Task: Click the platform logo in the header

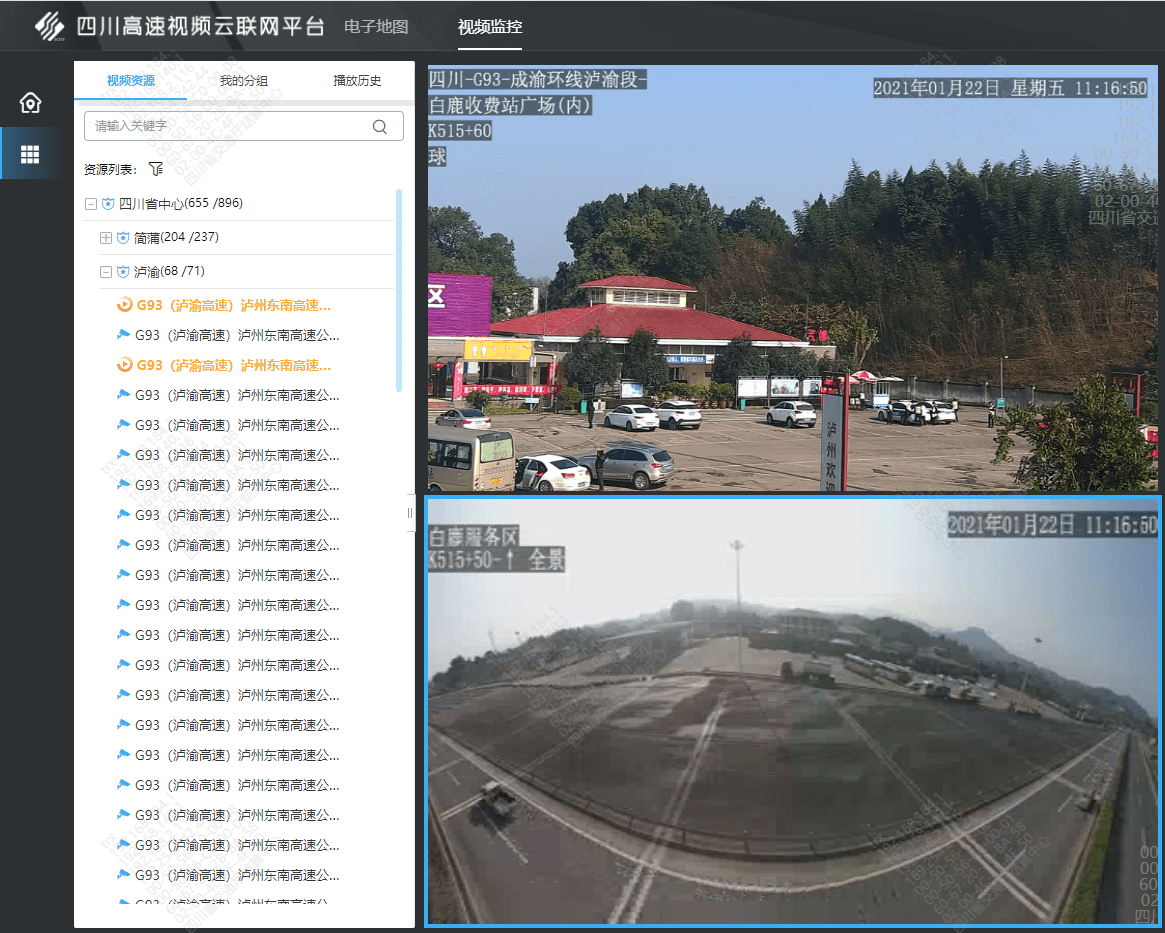Action: pyautogui.click(x=50, y=26)
